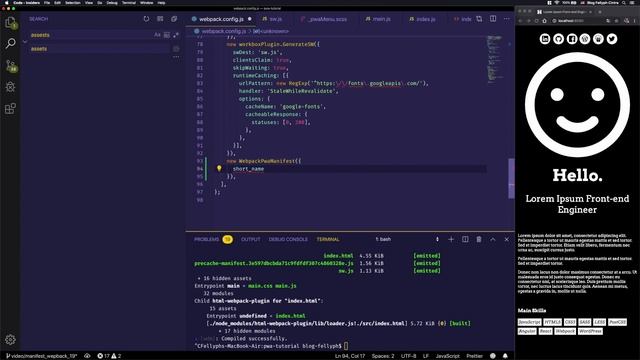Toggle Use Regular Expression in the search box
640x360 pixels.
(176, 35)
